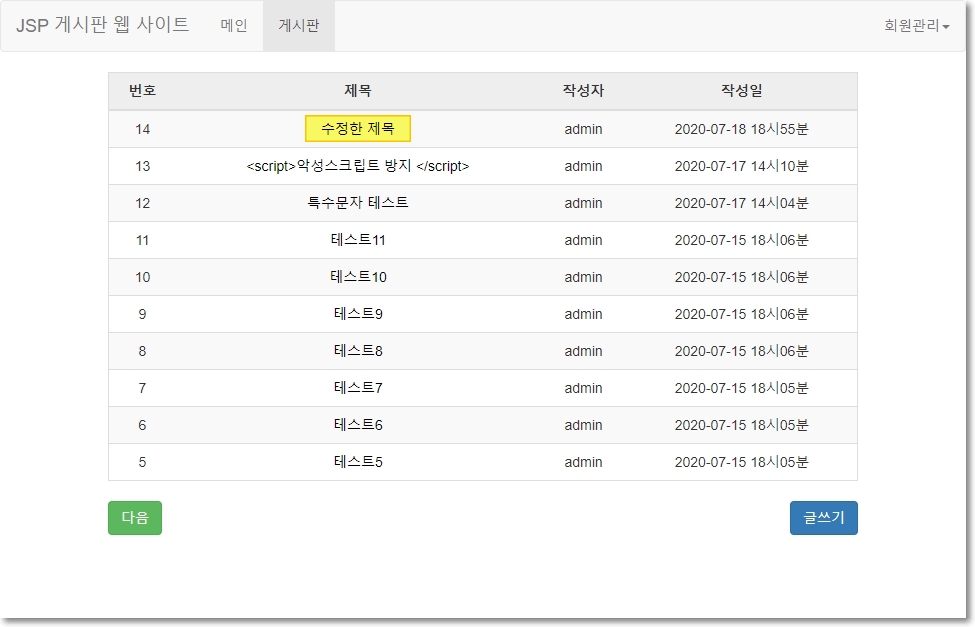Viewport: 975px width, 627px height.
Task: Click post number 11 cell
Action: 142,240
